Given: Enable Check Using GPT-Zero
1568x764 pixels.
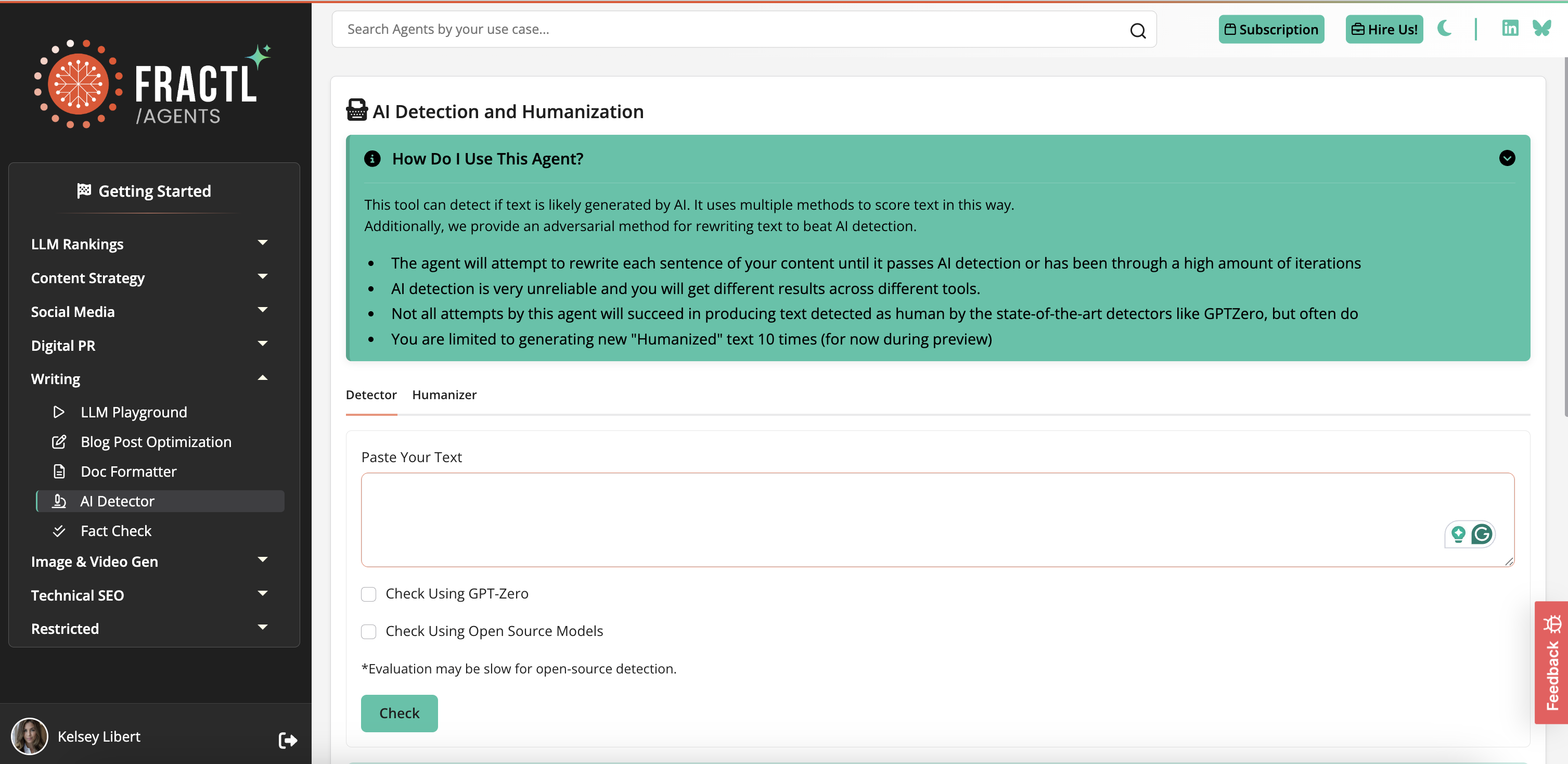Looking at the screenshot, I should 368,594.
